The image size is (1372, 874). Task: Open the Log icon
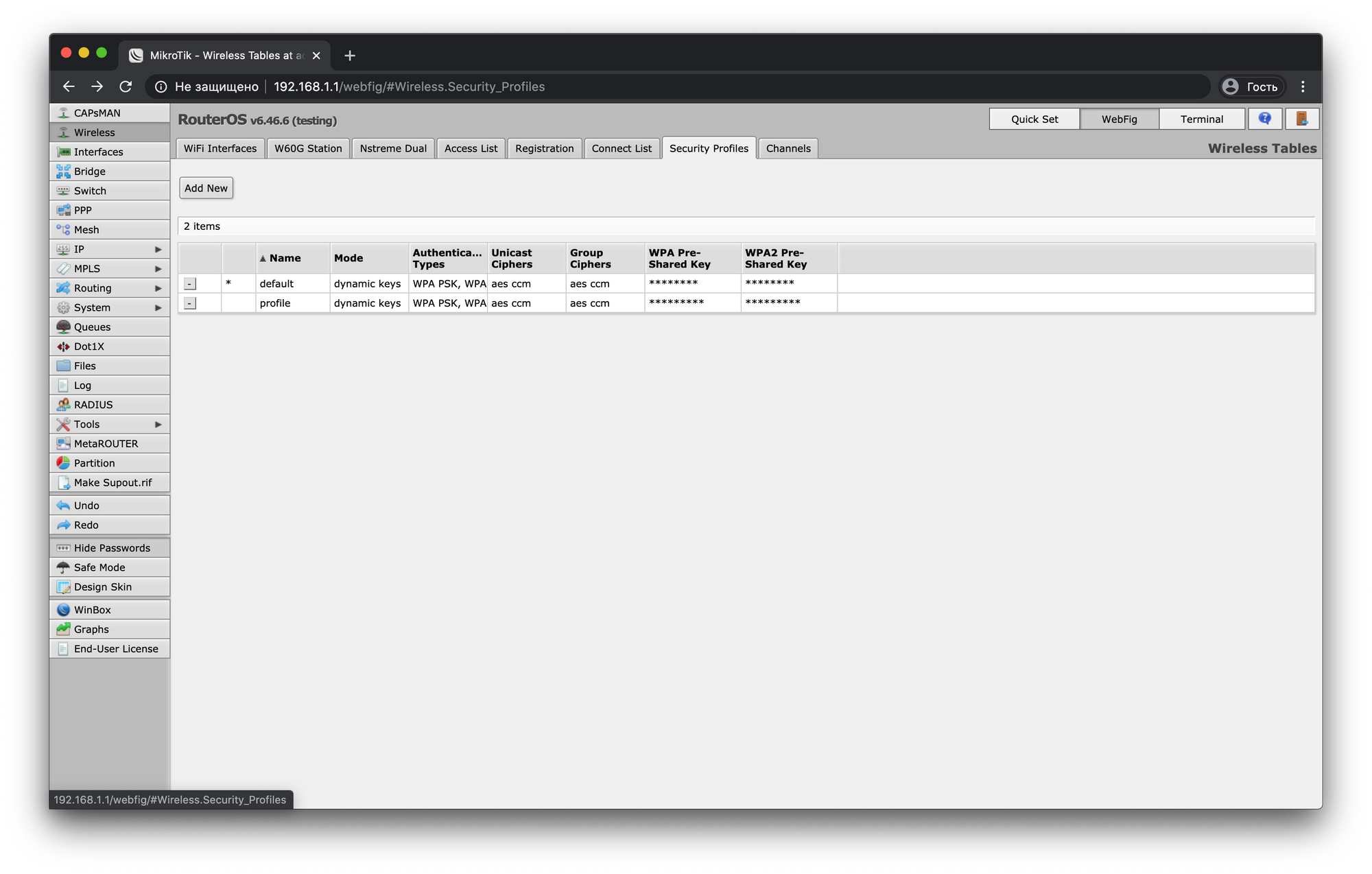click(x=64, y=386)
